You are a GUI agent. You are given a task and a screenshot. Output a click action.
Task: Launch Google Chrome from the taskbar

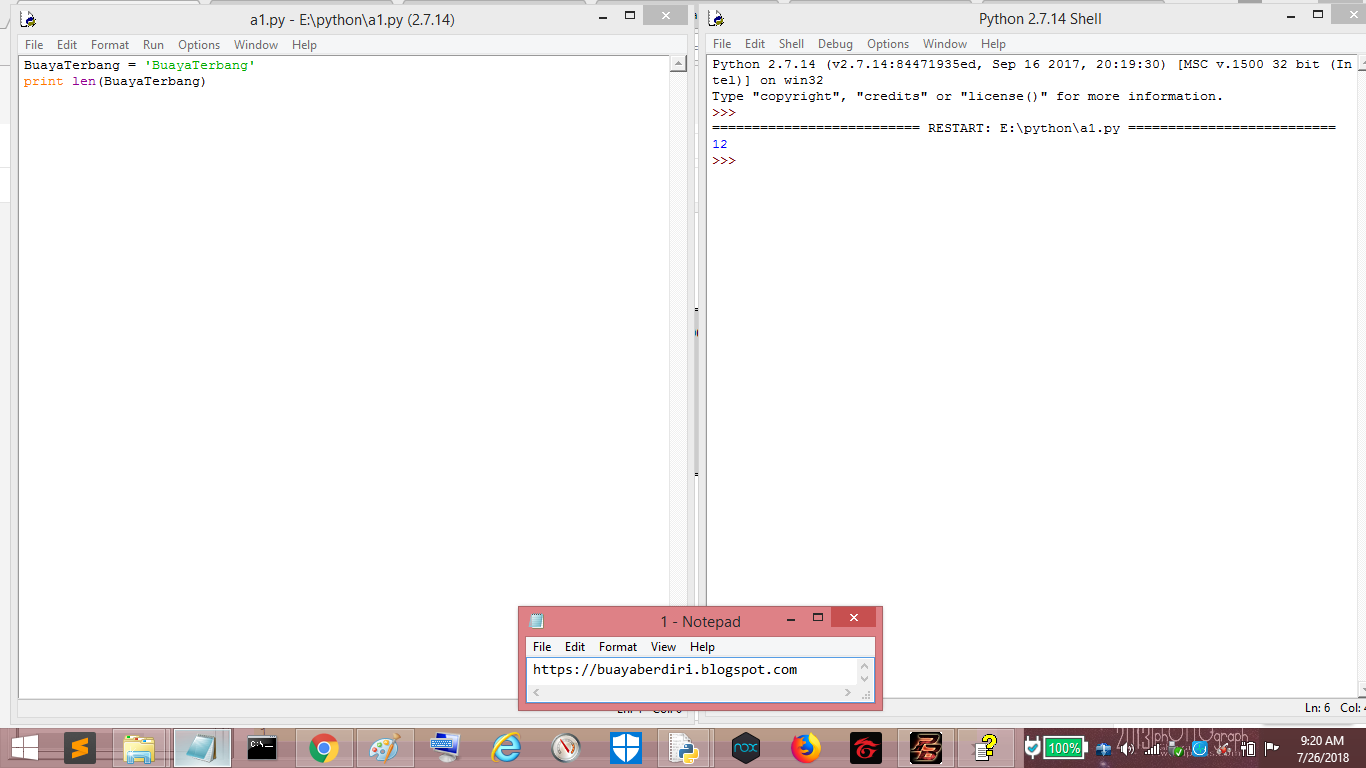coord(323,748)
